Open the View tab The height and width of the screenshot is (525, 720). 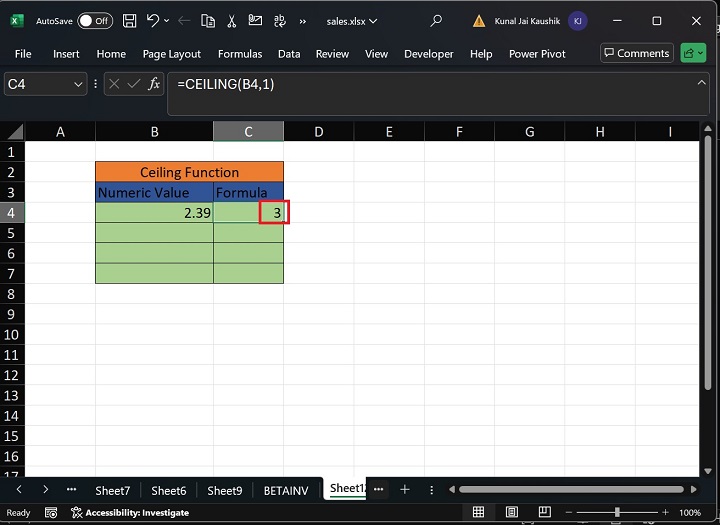(377, 54)
